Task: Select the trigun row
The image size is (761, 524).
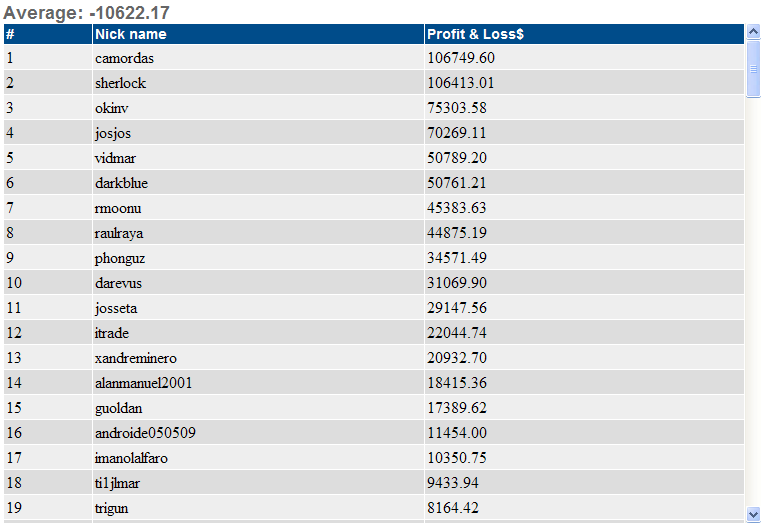Action: 111,508
